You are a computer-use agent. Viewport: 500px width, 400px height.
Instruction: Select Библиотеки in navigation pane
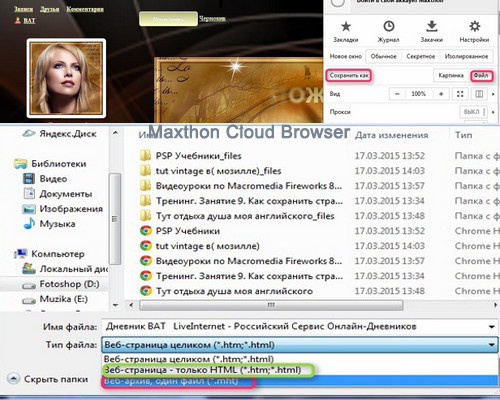[x=51, y=164]
